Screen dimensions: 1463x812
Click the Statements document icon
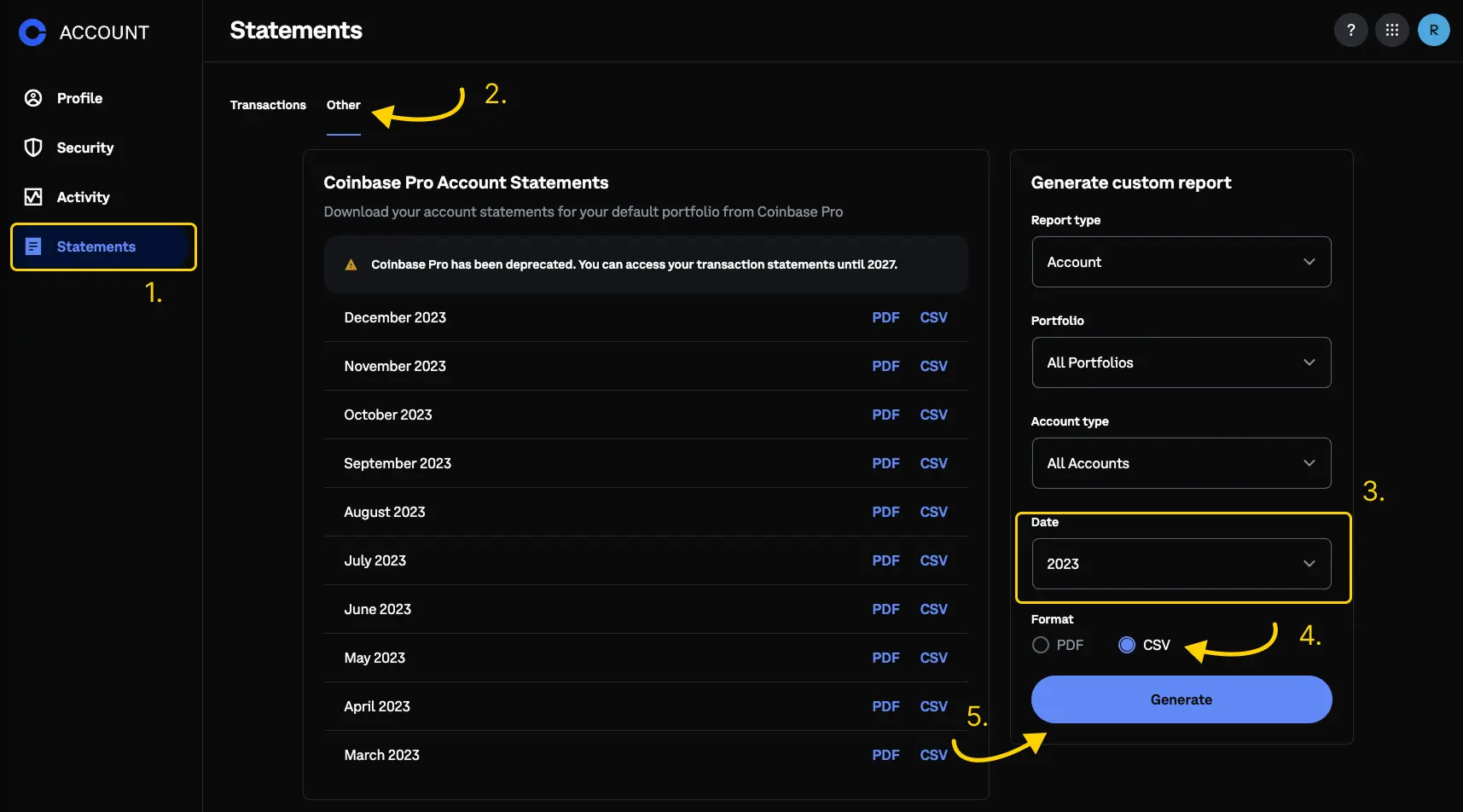33,246
